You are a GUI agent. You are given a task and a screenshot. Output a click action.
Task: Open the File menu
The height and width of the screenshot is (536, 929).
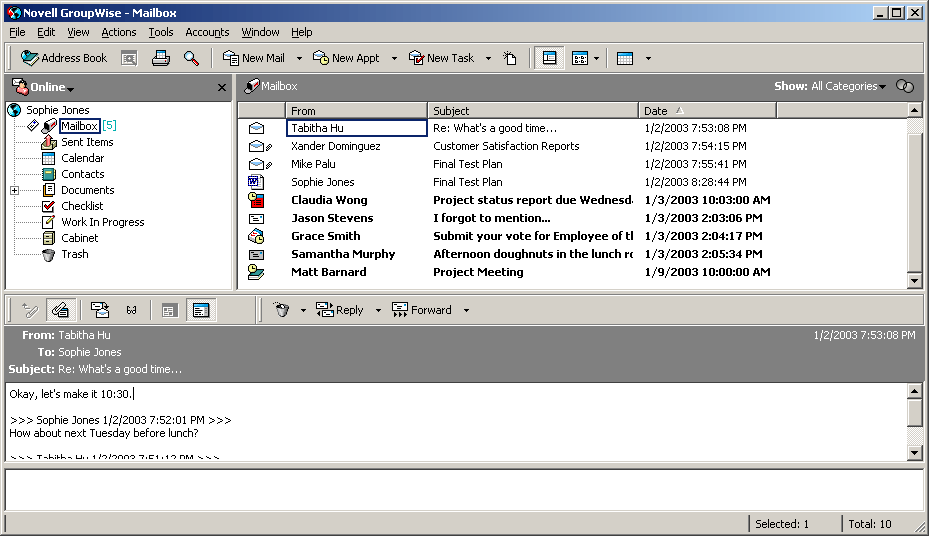[x=17, y=32]
